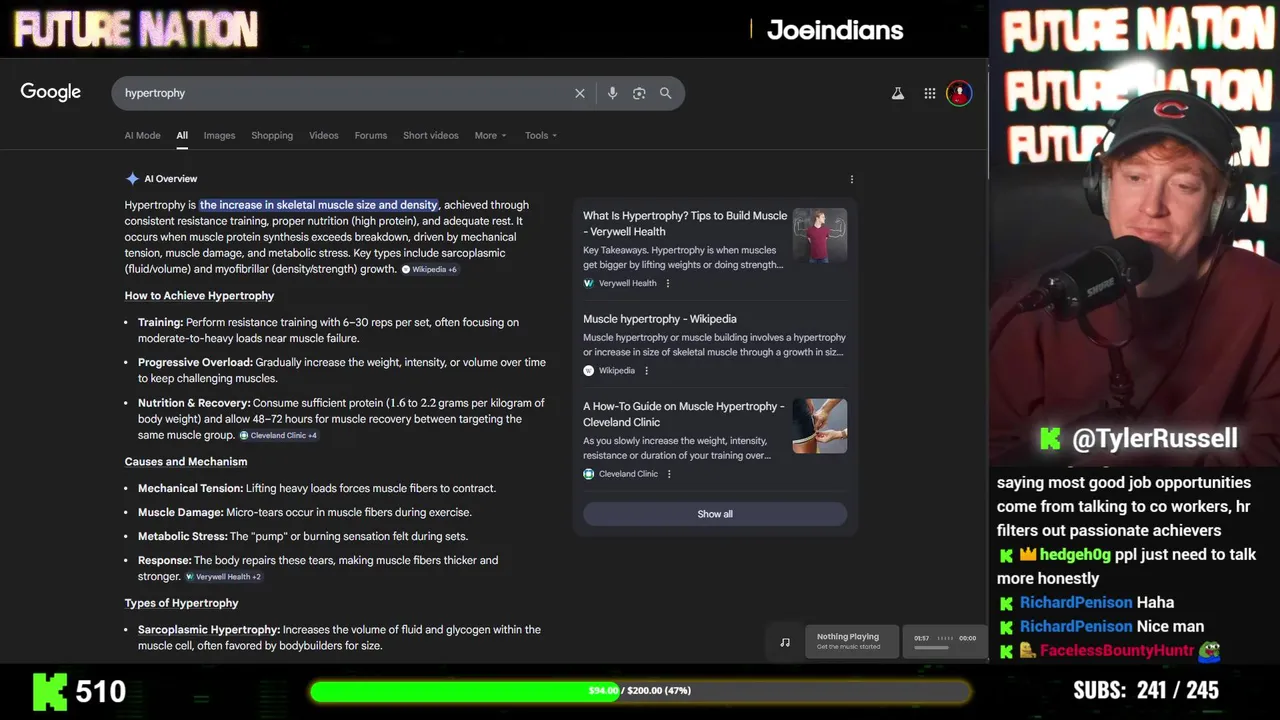Open the Google account avatar
1280x720 pixels.
tap(959, 93)
